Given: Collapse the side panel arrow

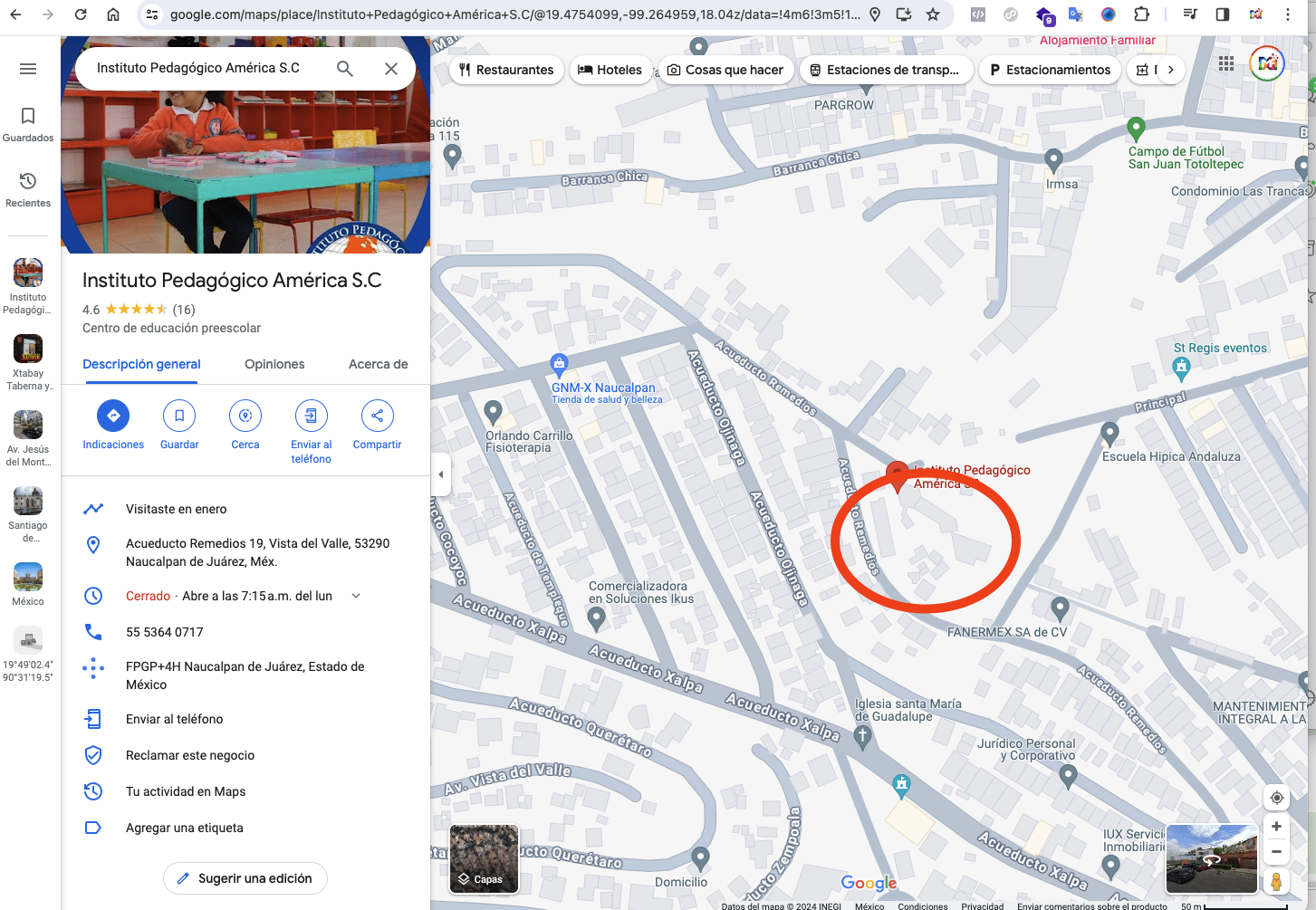Looking at the screenshot, I should click(441, 474).
